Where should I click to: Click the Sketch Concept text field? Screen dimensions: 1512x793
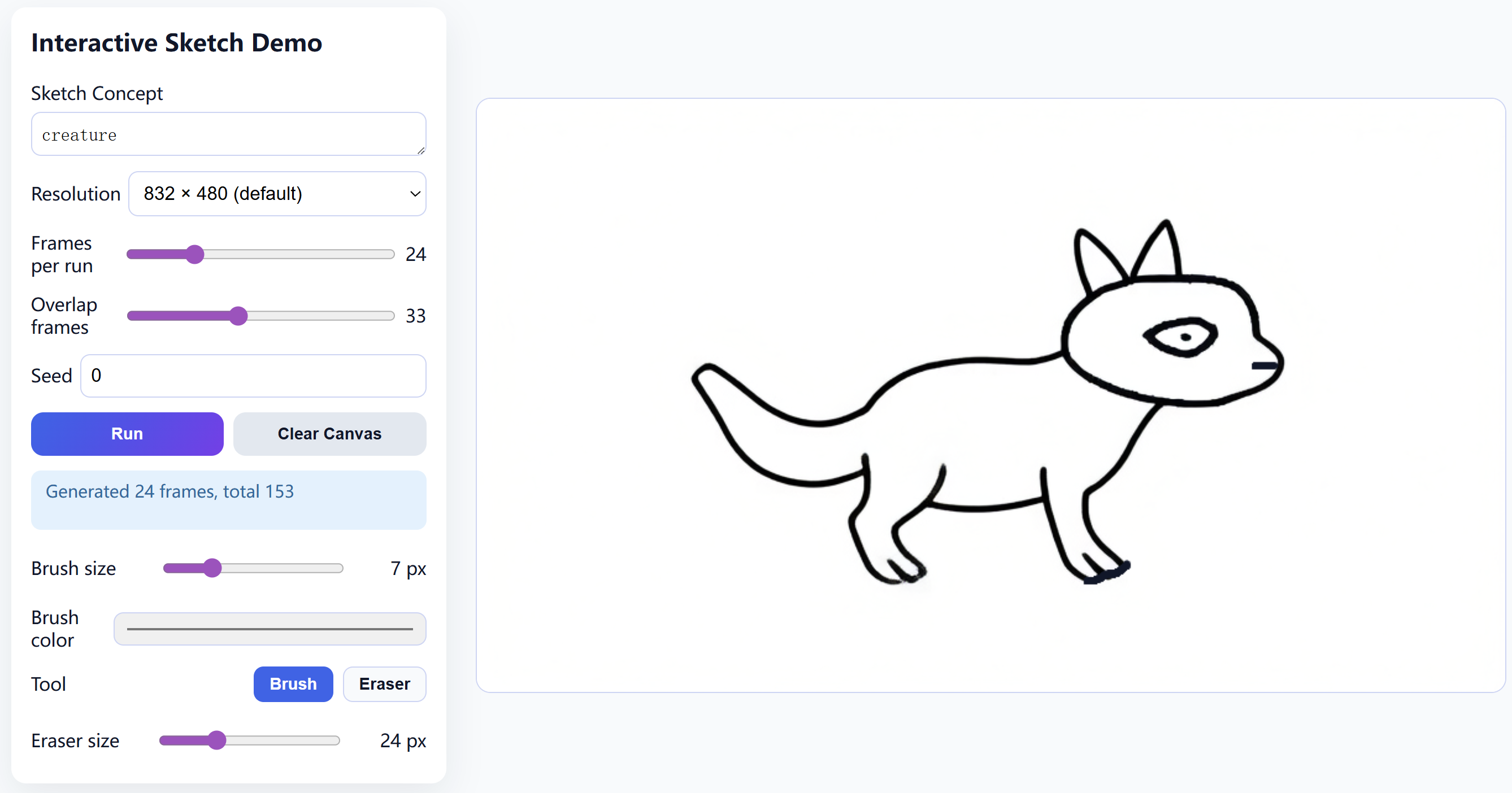tap(228, 134)
